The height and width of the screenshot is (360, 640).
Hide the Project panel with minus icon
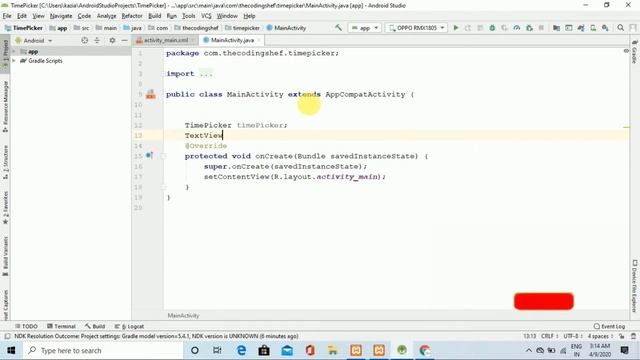point(124,40)
